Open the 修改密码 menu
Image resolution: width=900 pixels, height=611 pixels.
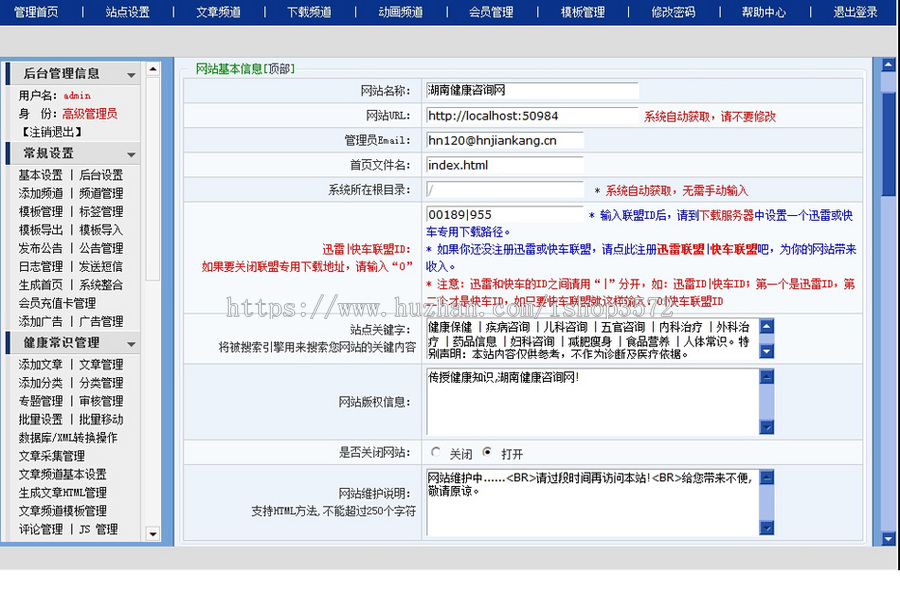click(673, 12)
